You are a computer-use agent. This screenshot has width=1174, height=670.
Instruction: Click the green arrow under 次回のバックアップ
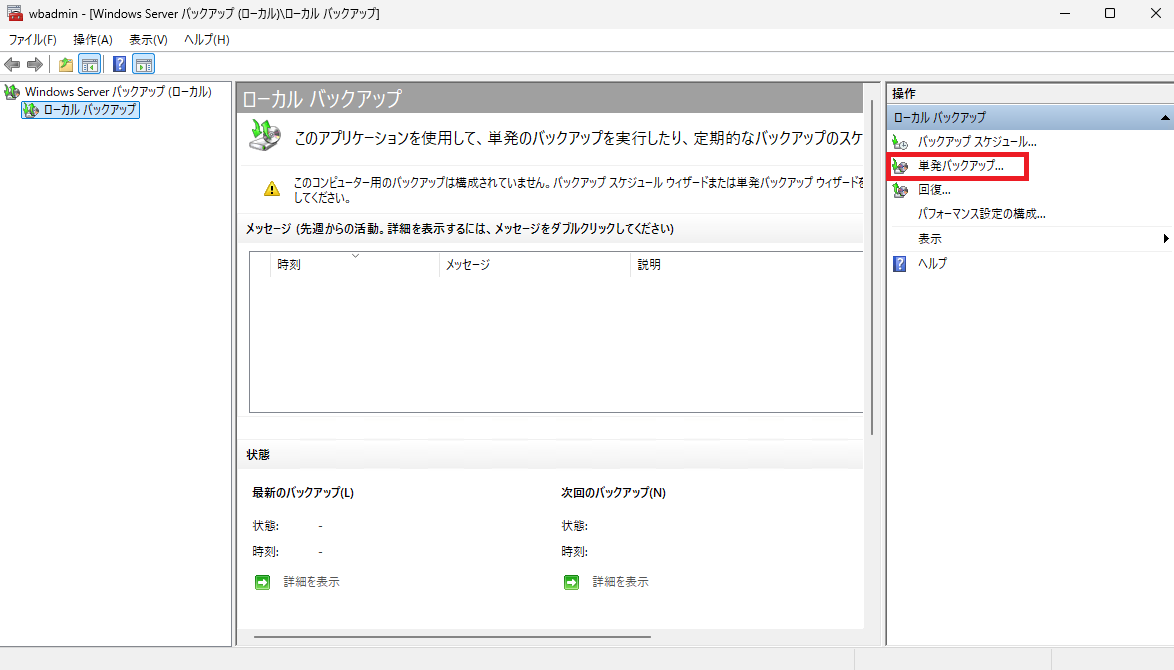(571, 582)
